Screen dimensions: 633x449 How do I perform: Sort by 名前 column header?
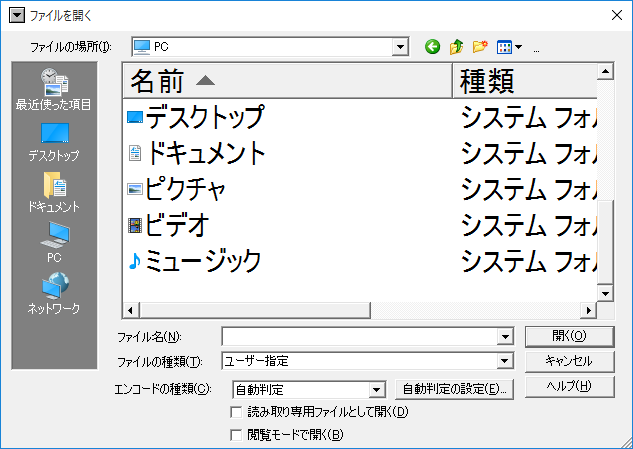pos(286,81)
